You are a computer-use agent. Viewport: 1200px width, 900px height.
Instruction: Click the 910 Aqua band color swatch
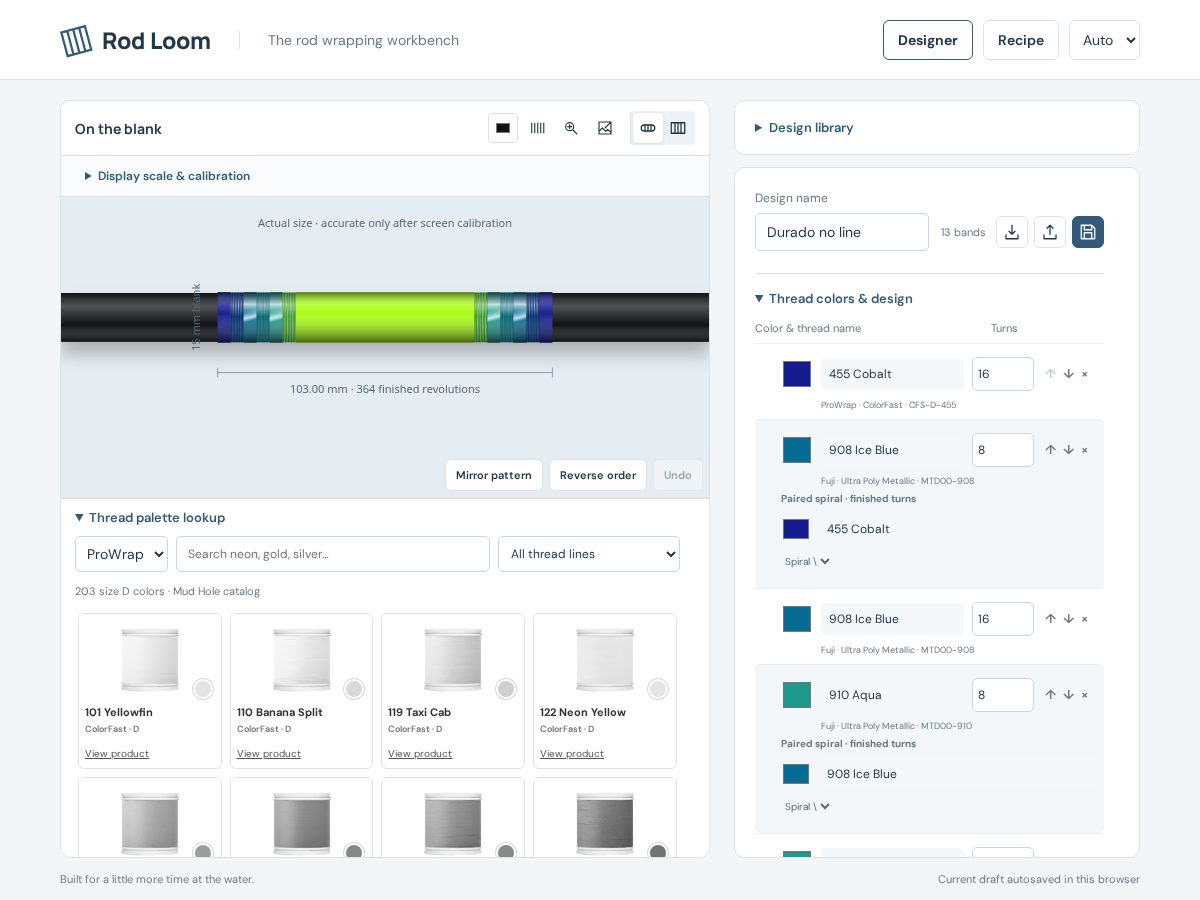point(797,695)
